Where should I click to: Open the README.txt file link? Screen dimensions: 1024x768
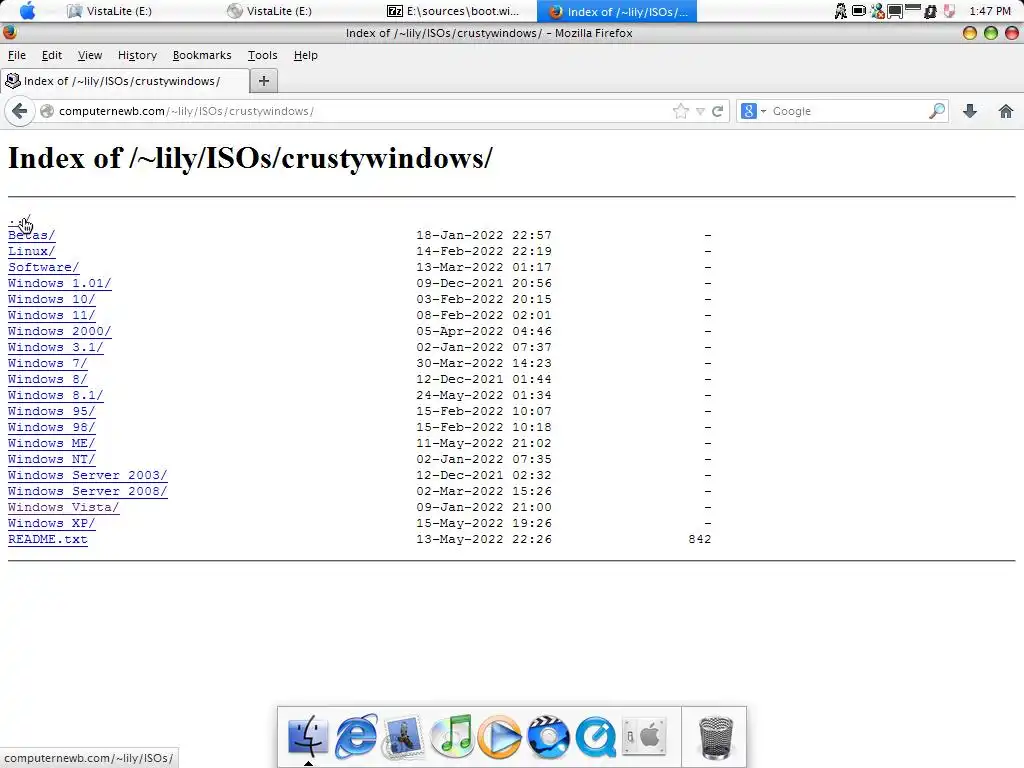(x=48, y=539)
